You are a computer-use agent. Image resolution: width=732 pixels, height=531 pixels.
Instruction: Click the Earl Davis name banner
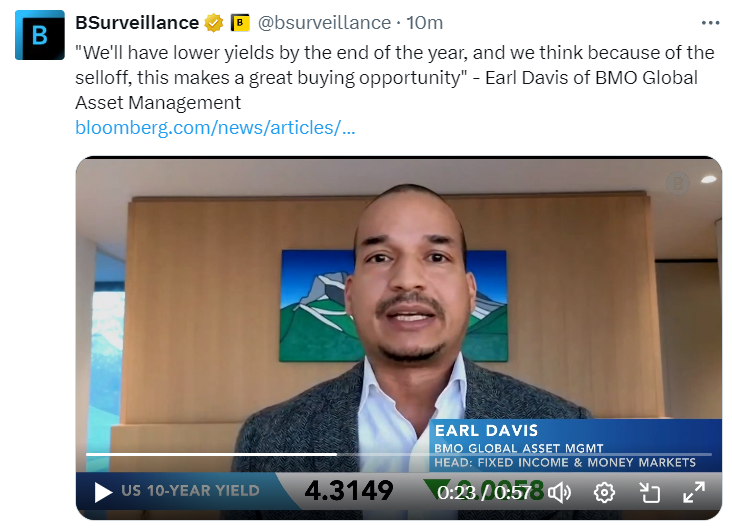(x=575, y=445)
